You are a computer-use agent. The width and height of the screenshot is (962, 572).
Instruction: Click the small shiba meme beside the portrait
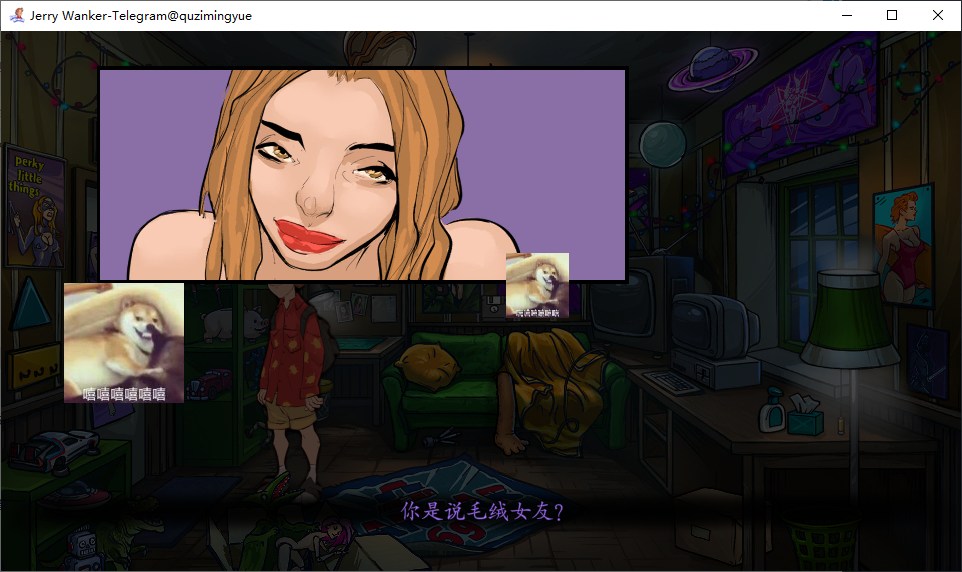(537, 285)
